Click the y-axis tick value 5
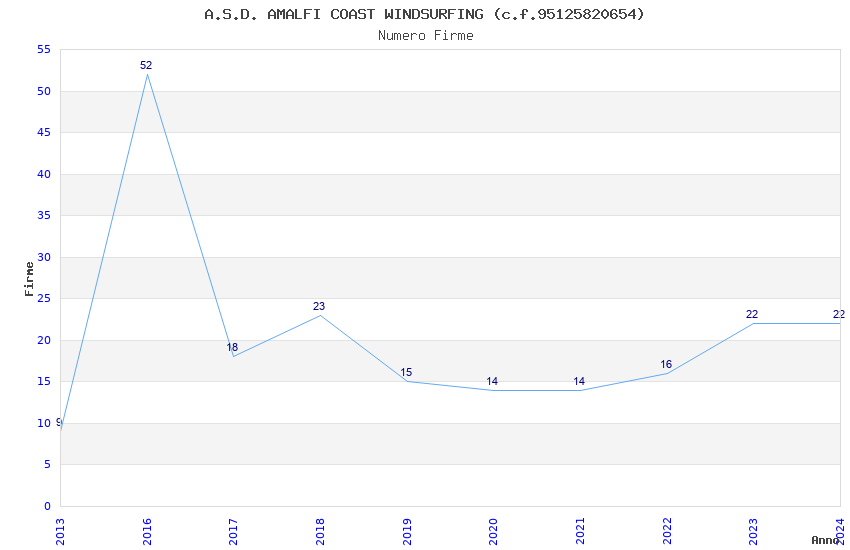The height and width of the screenshot is (550, 850). (47, 464)
